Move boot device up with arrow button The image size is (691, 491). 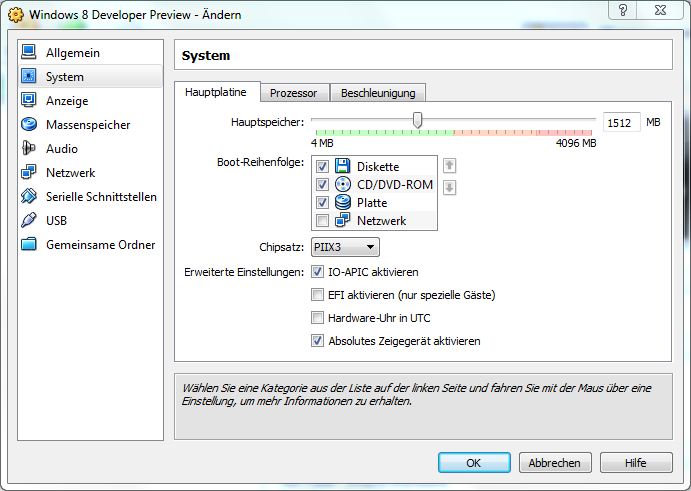(449, 166)
